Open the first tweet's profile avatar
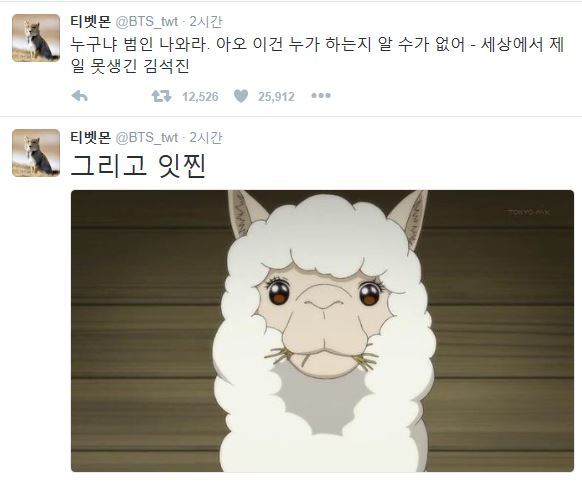The height and width of the screenshot is (485, 582). pyautogui.click(x=36, y=38)
